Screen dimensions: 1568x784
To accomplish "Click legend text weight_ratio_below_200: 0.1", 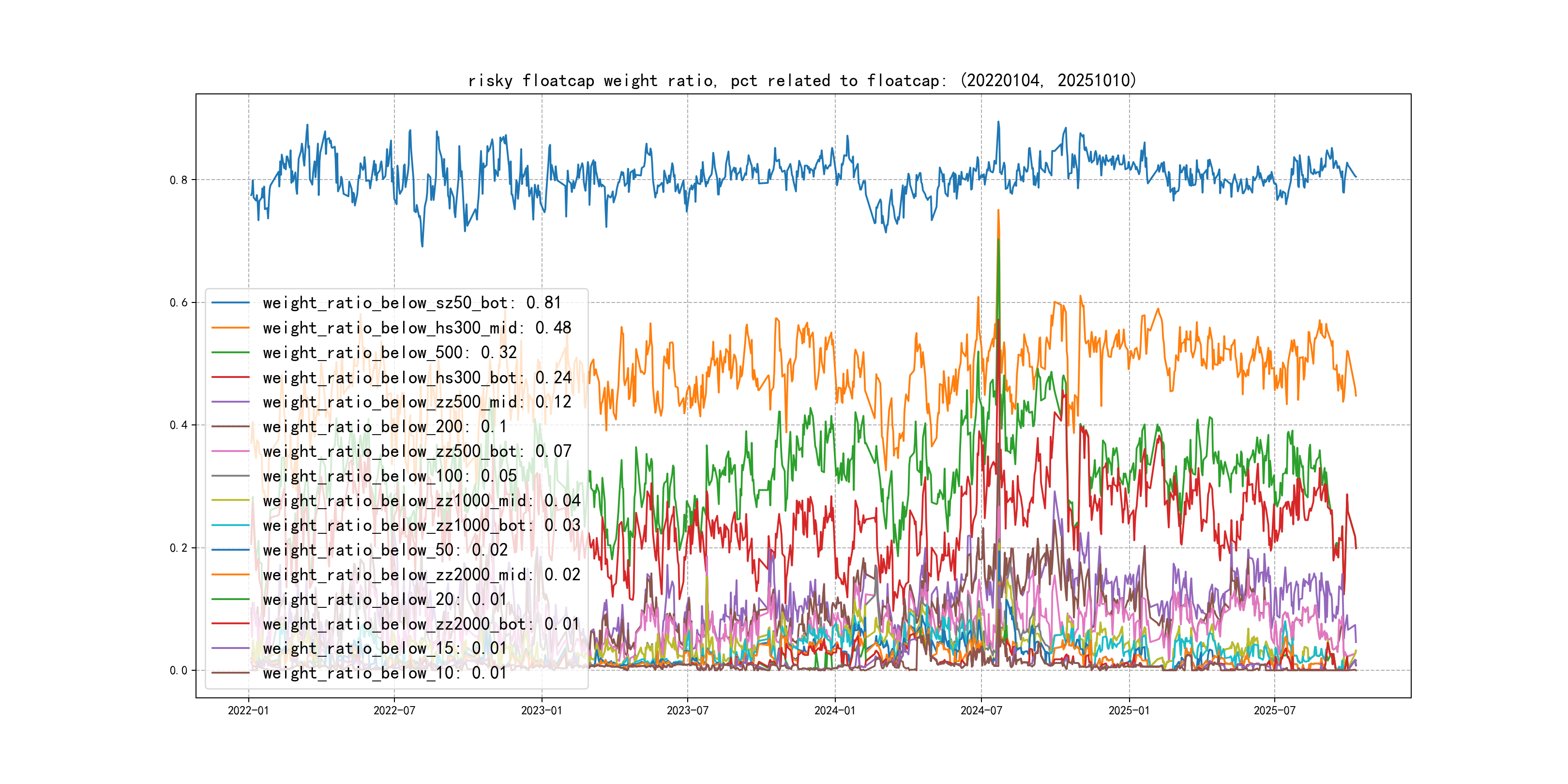I will (x=384, y=427).
